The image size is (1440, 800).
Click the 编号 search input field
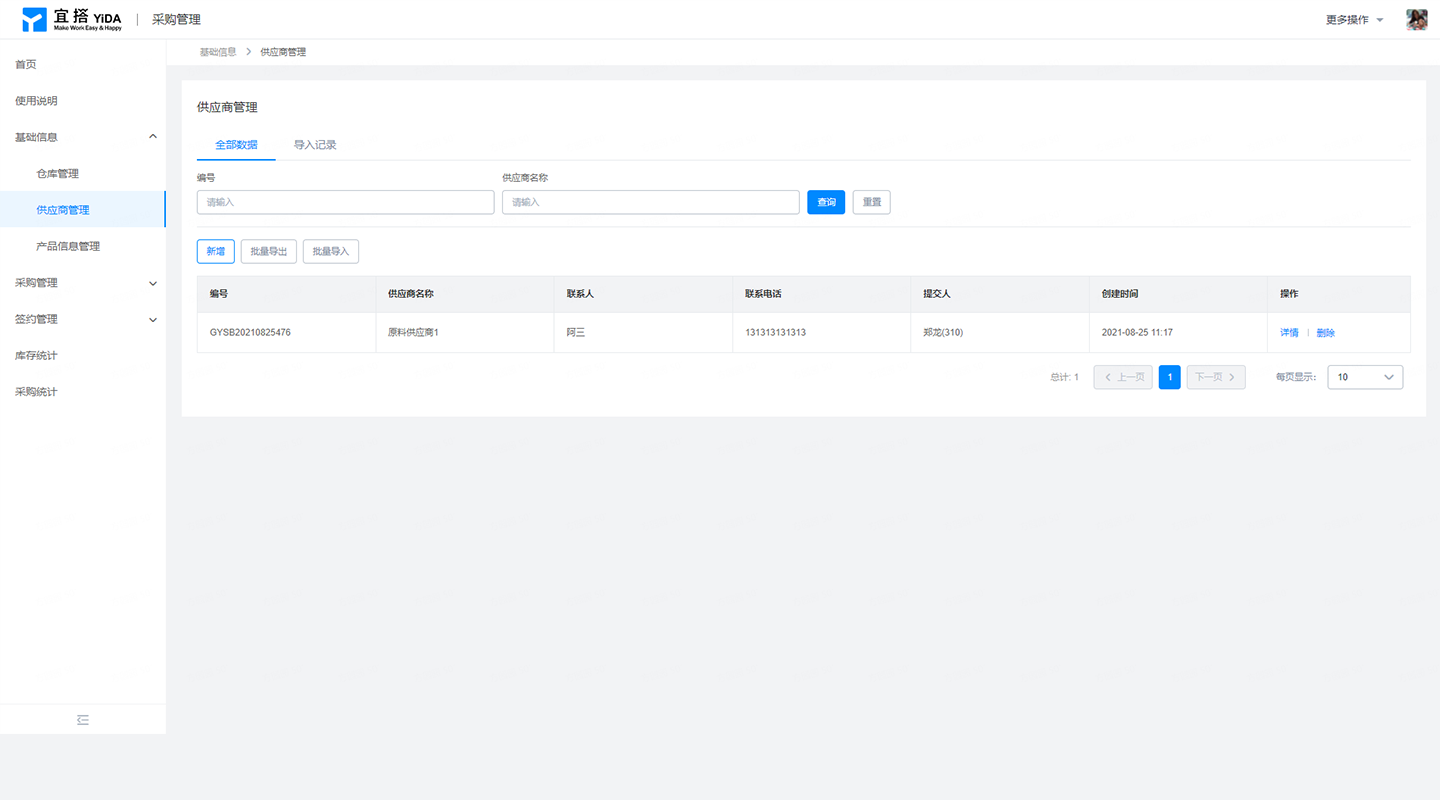pos(346,202)
